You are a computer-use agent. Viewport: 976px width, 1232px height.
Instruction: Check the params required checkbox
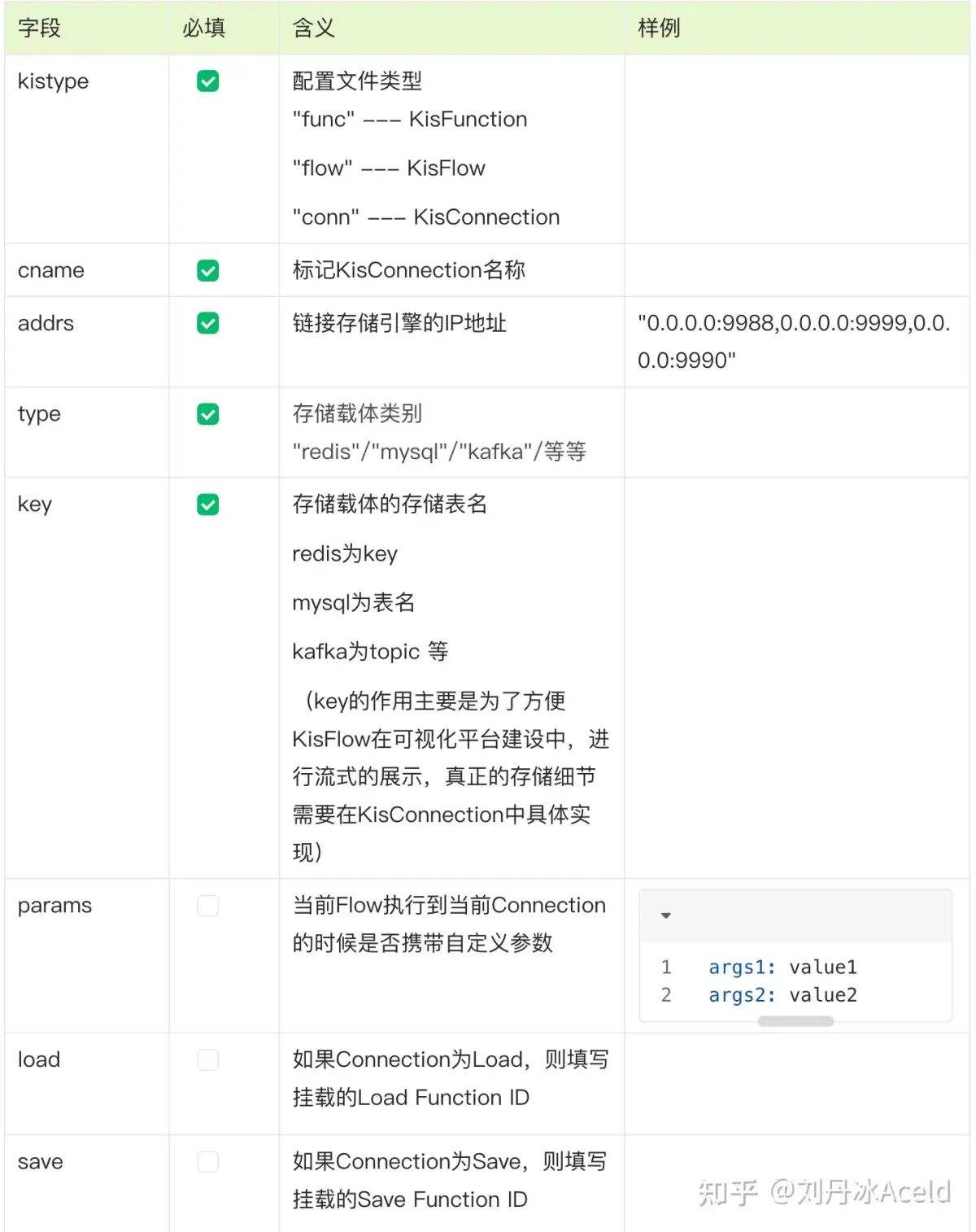tap(208, 906)
